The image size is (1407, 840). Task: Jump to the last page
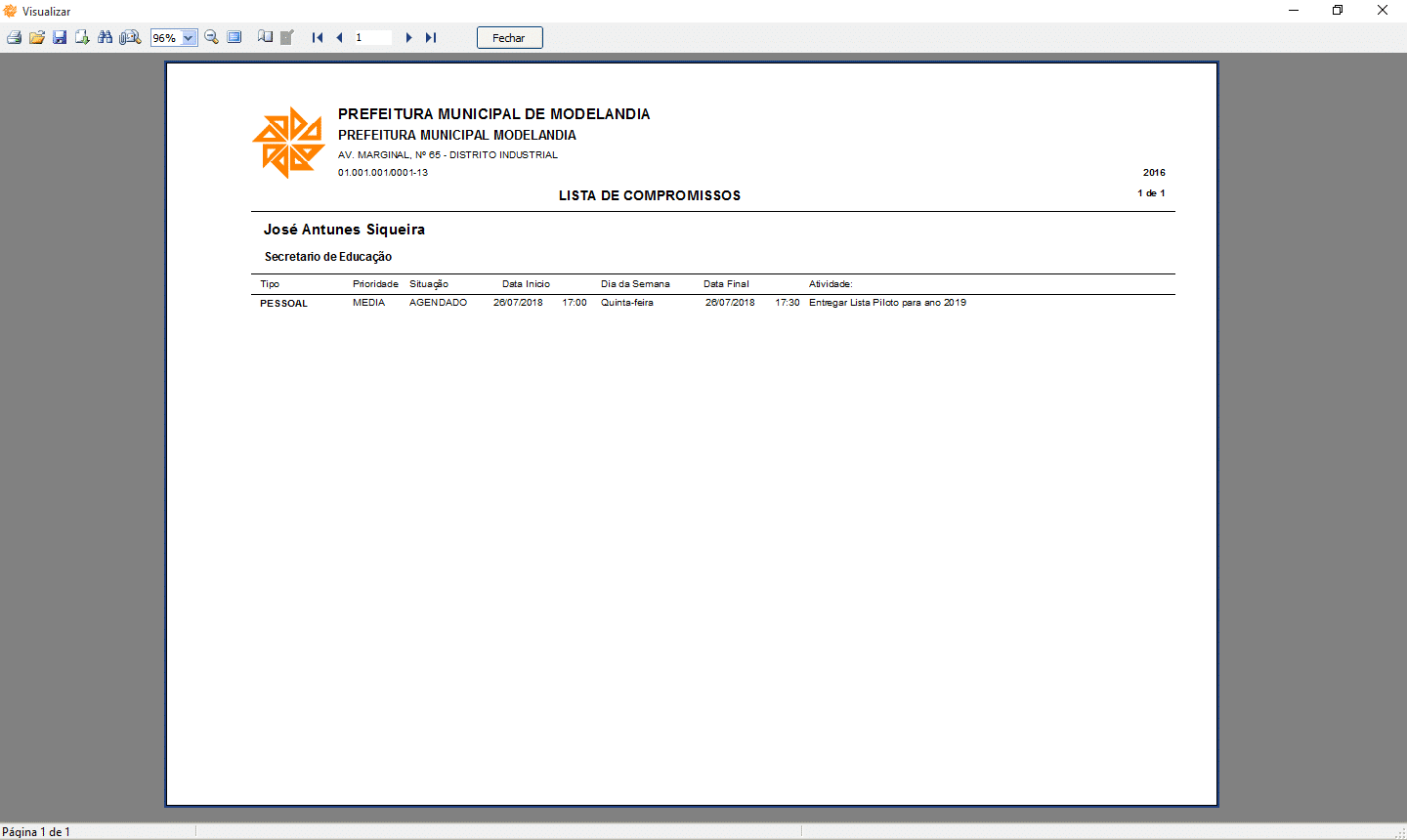[431, 38]
